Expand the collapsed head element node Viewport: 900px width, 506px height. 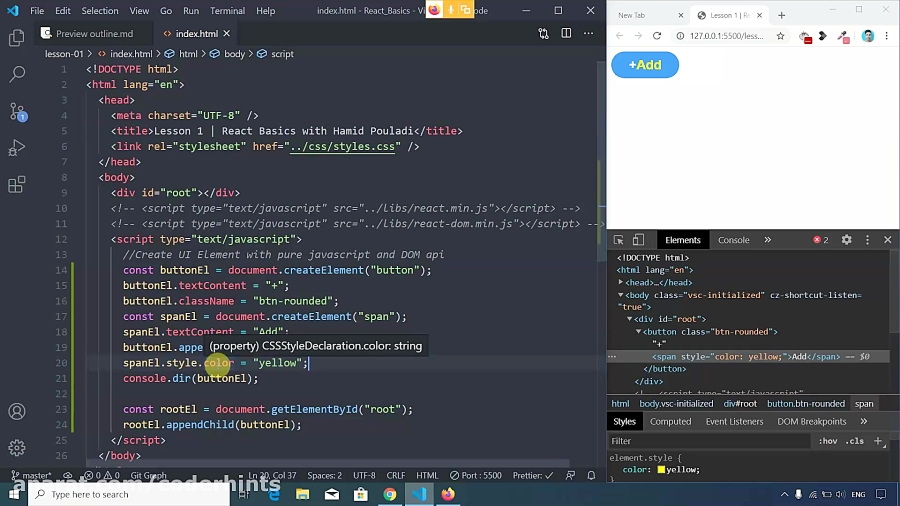621,283
